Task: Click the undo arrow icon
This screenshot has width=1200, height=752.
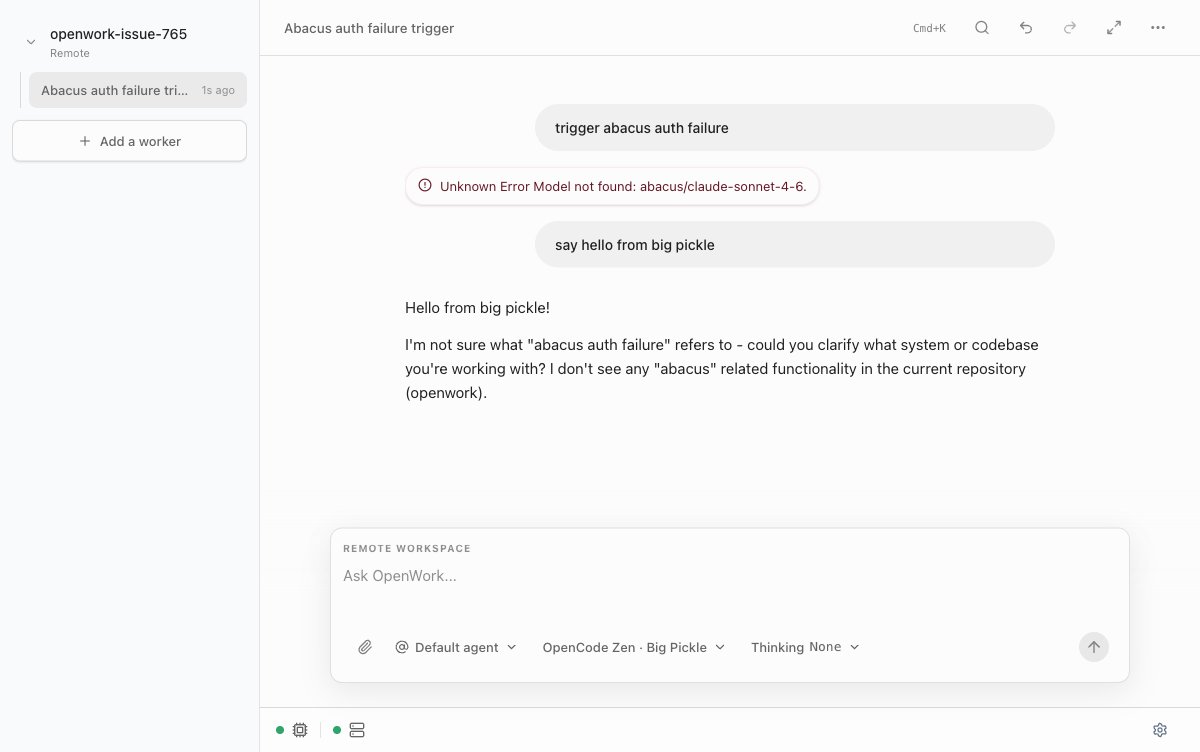Action: (x=1026, y=28)
